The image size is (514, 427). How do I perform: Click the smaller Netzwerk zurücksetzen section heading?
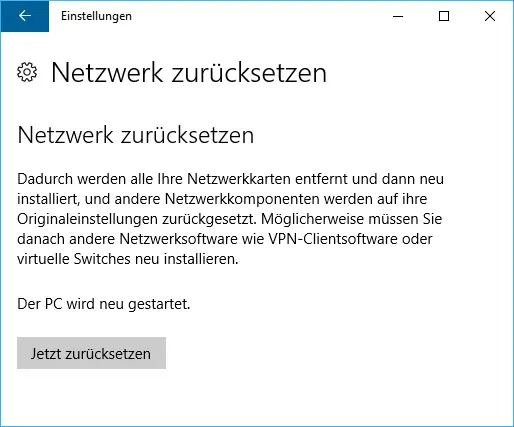tap(136, 135)
